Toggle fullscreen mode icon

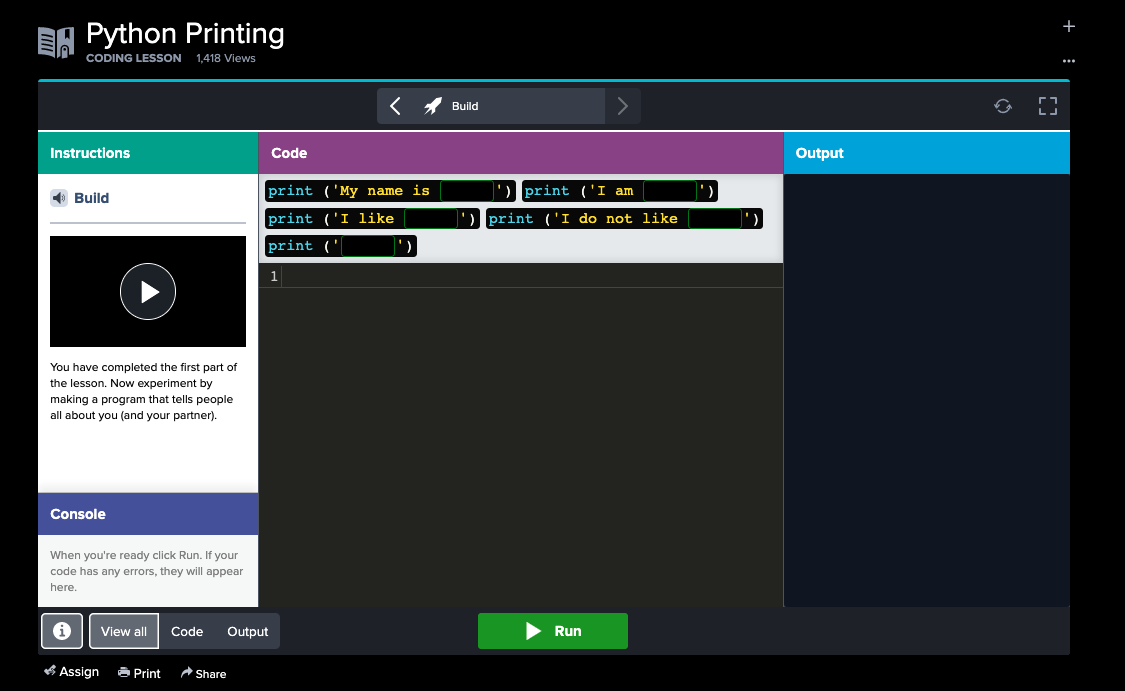1048,106
